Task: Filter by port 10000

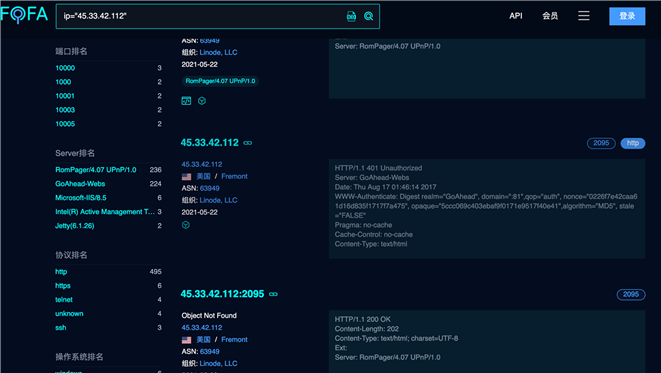Action: point(65,68)
